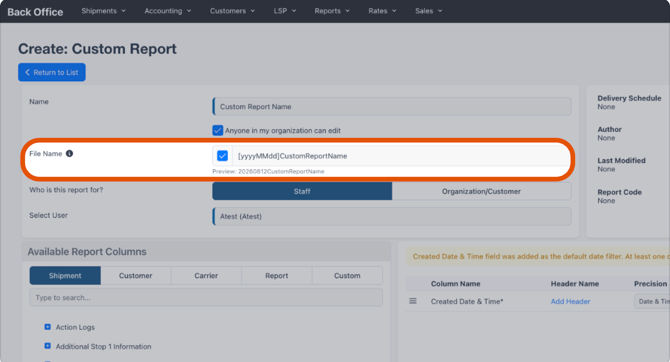Switch to the Carrier columns tab
The image size is (670, 362).
tap(206, 276)
